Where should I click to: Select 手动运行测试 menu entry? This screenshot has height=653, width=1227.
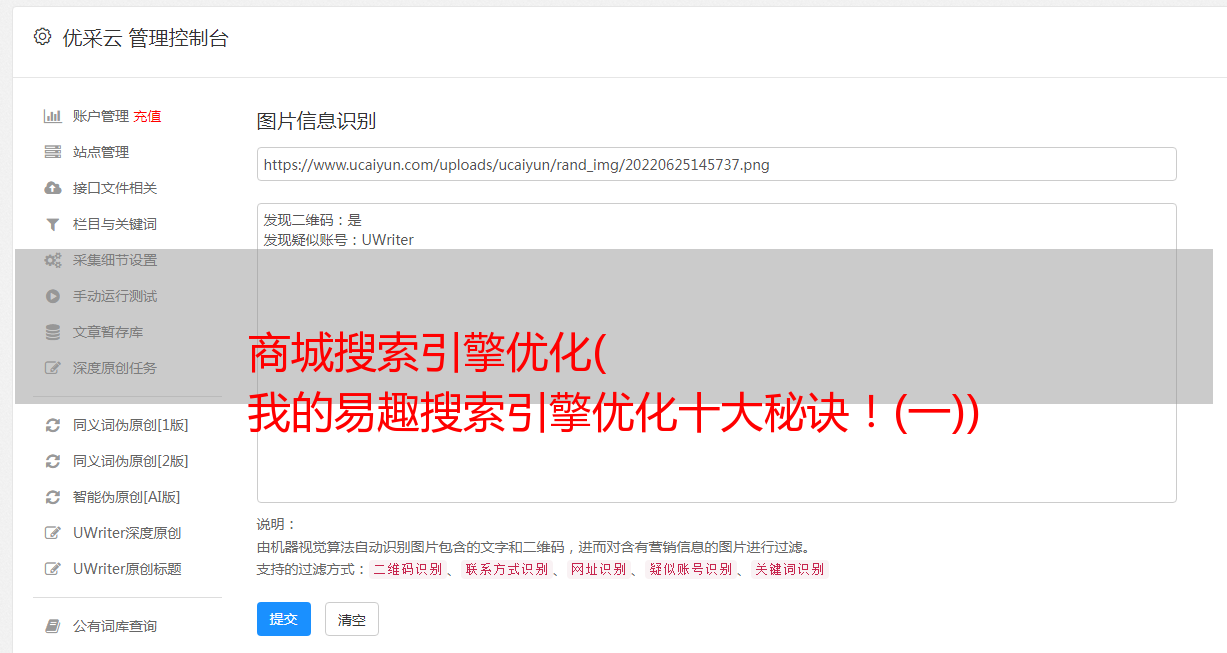(x=115, y=296)
